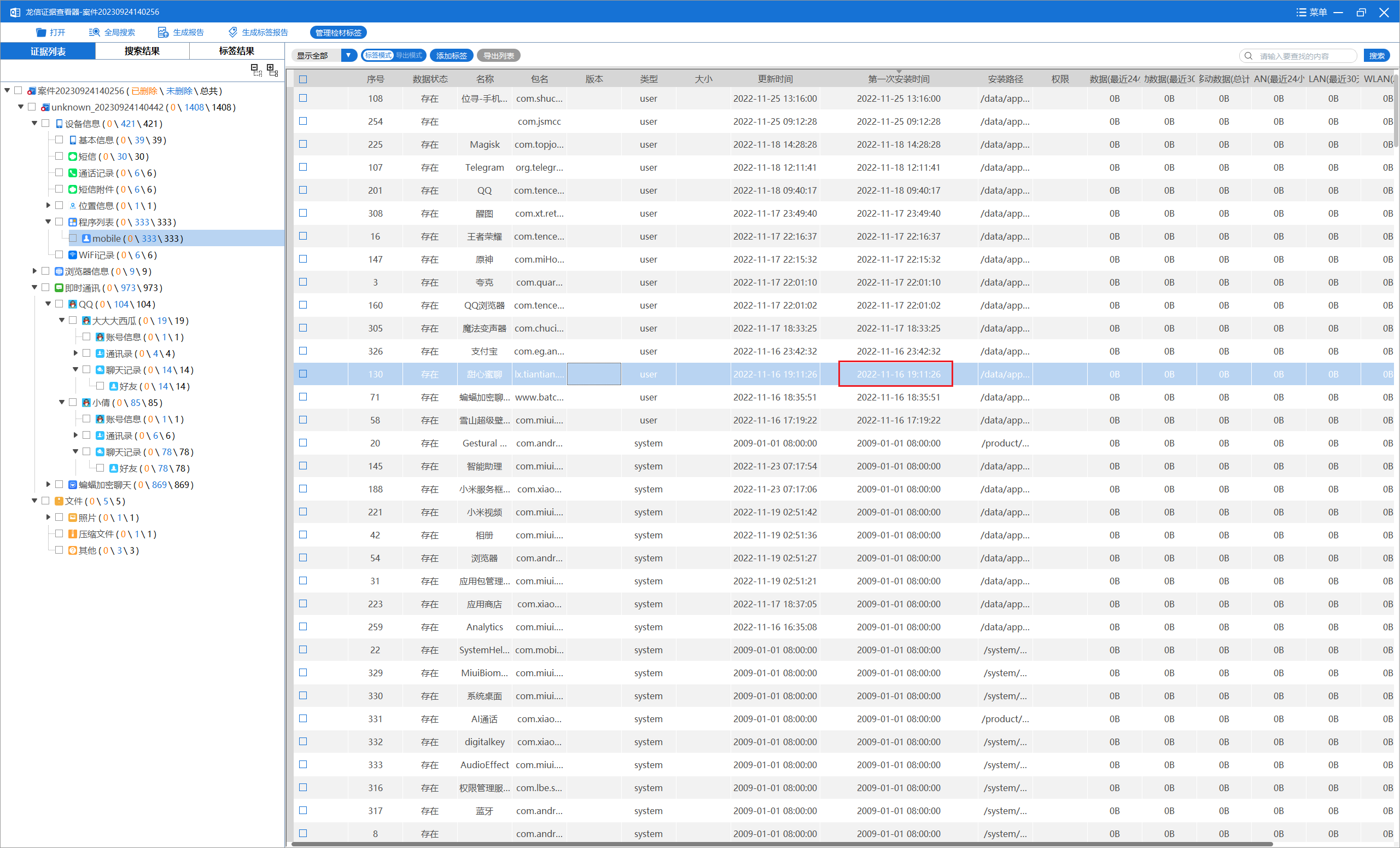
Task: Click the 通话记录 phone call icon
Action: tap(73, 173)
